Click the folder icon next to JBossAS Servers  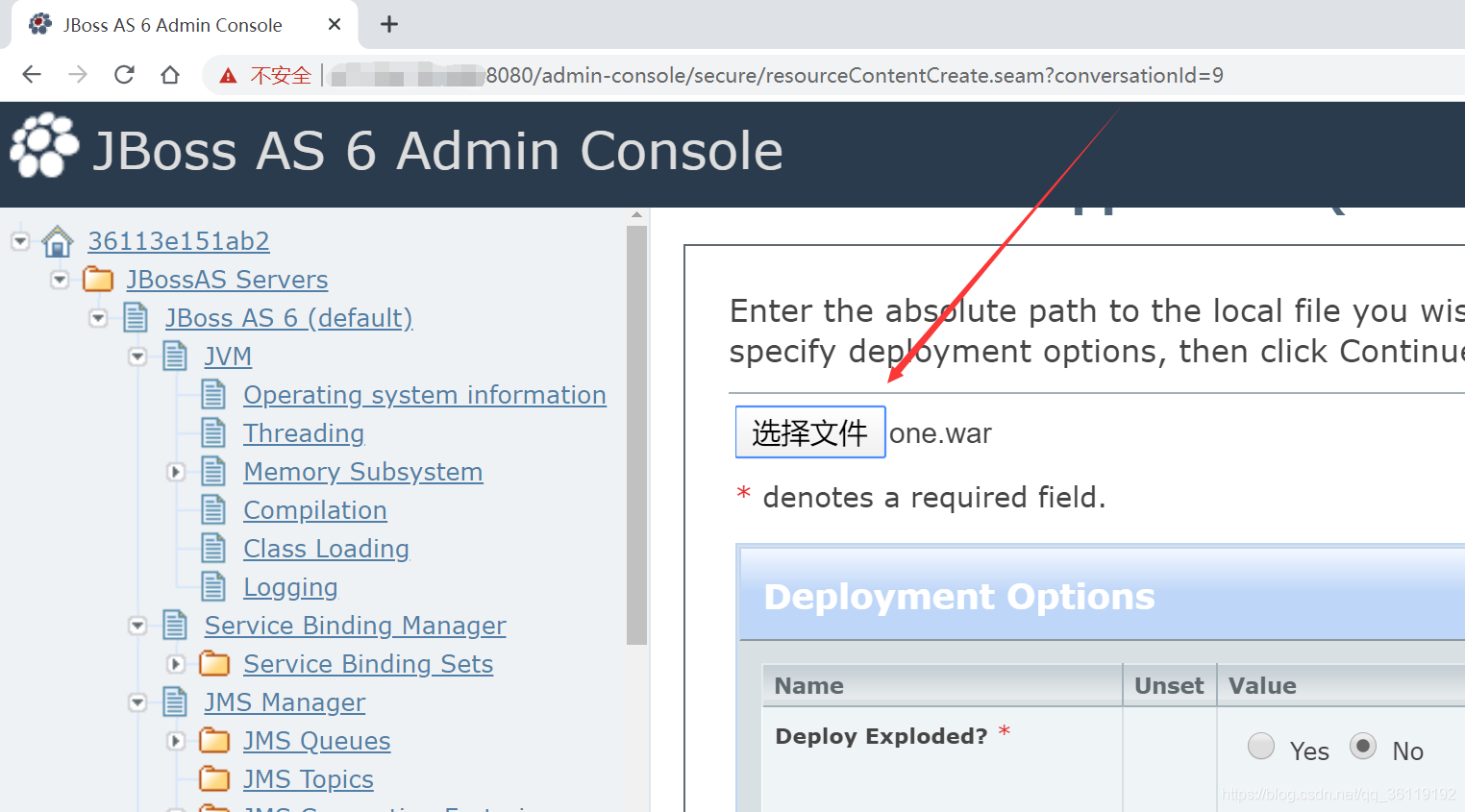tap(98, 280)
